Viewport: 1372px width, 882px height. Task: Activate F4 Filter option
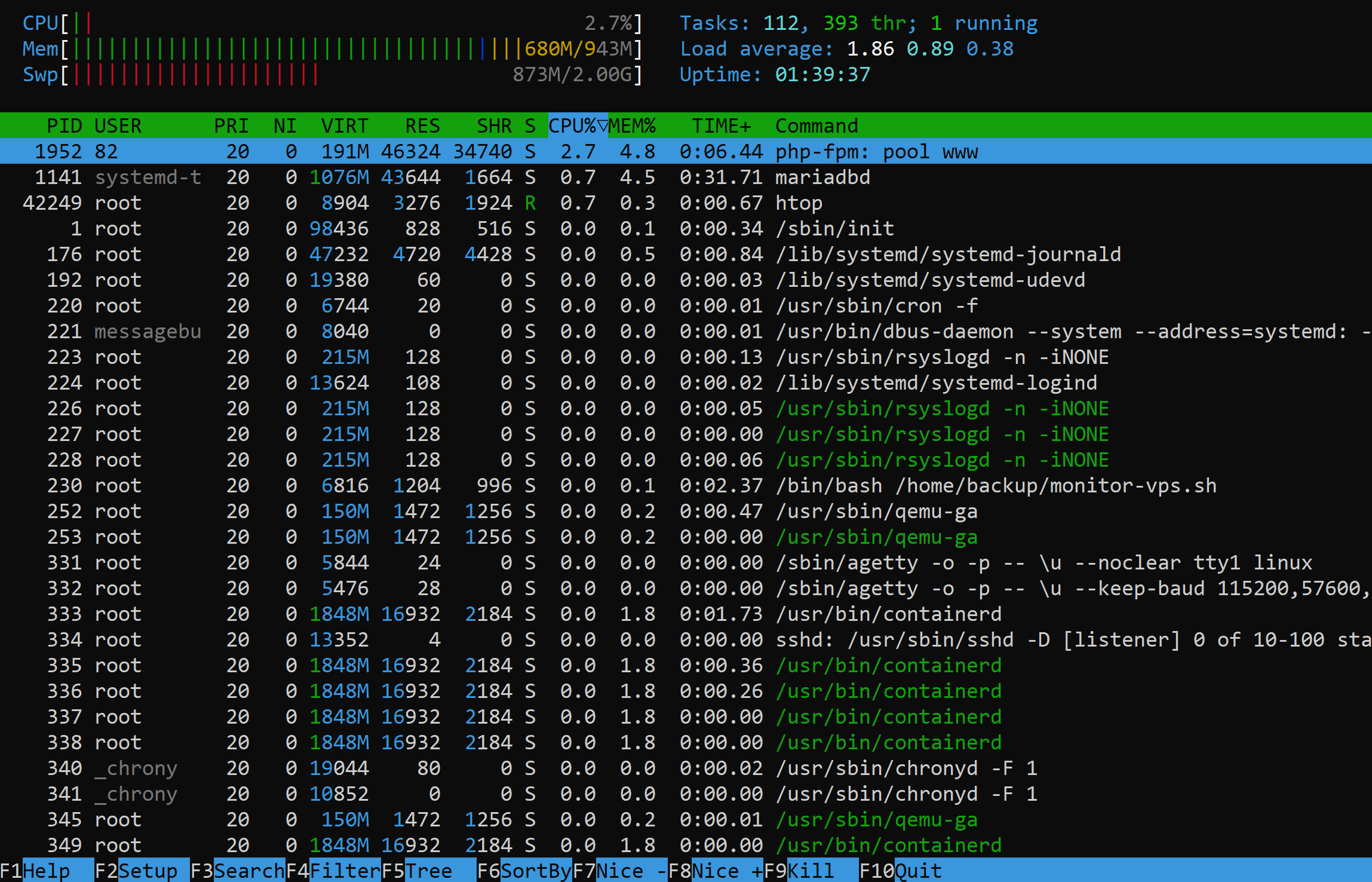click(333, 871)
